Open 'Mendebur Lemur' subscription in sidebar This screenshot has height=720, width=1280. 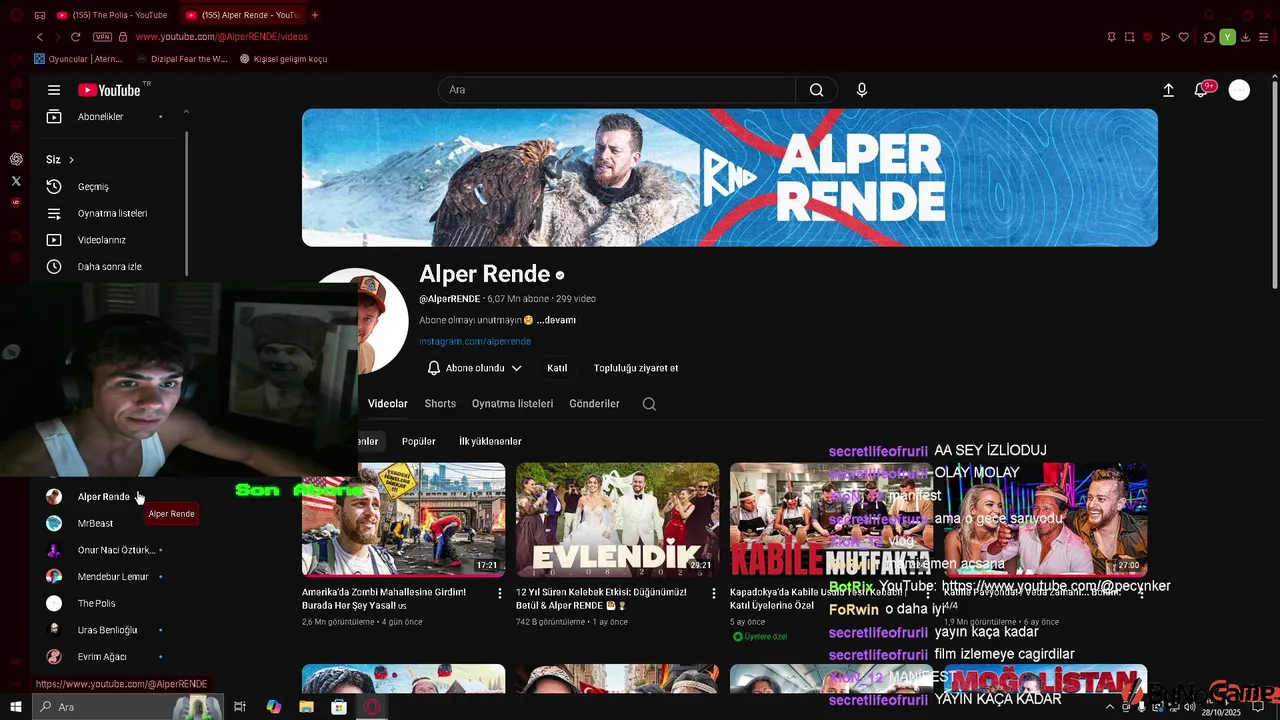click(115, 577)
